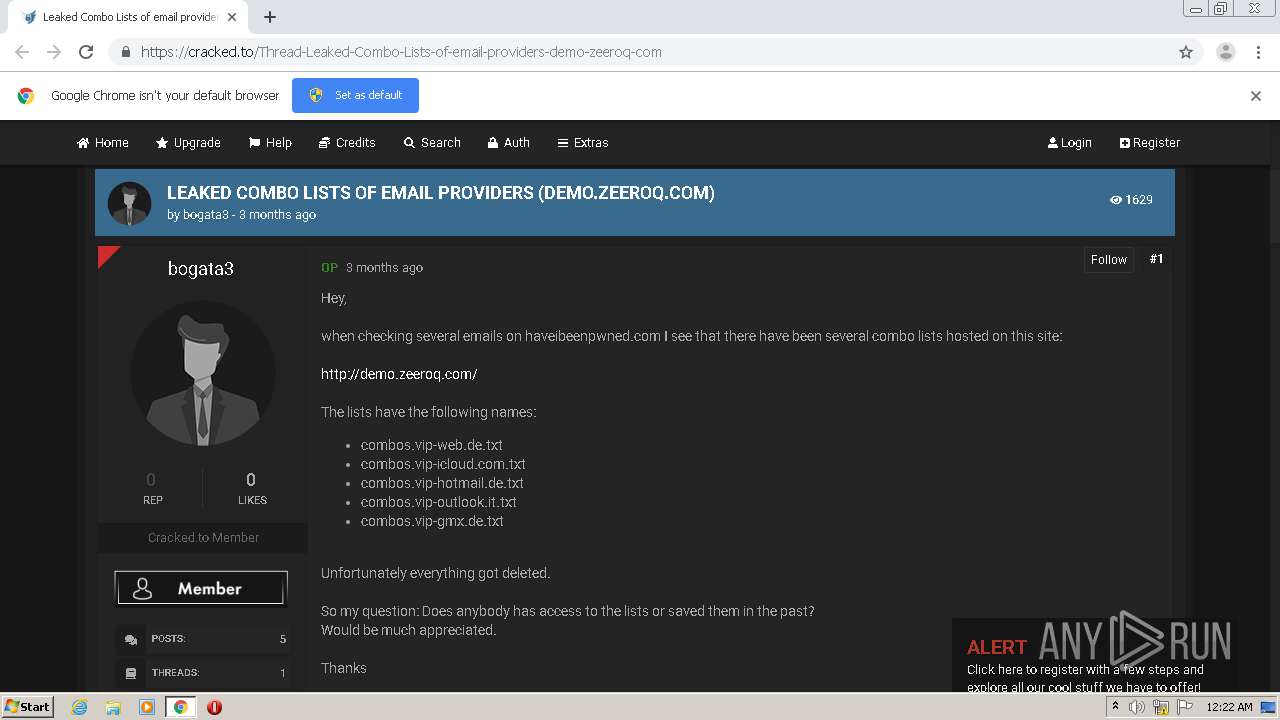Switch to Chrome taskbar button
This screenshot has height=720, width=1280.
click(x=181, y=707)
